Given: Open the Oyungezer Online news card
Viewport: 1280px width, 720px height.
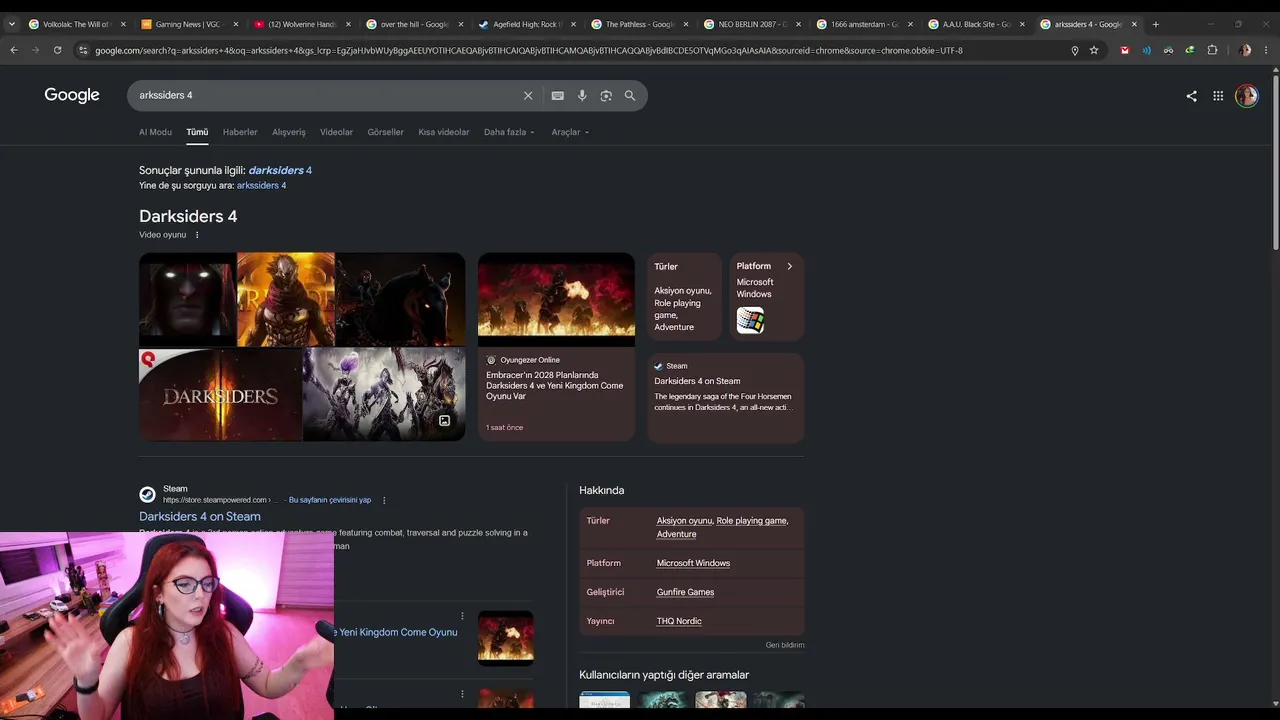Looking at the screenshot, I should click(x=556, y=347).
